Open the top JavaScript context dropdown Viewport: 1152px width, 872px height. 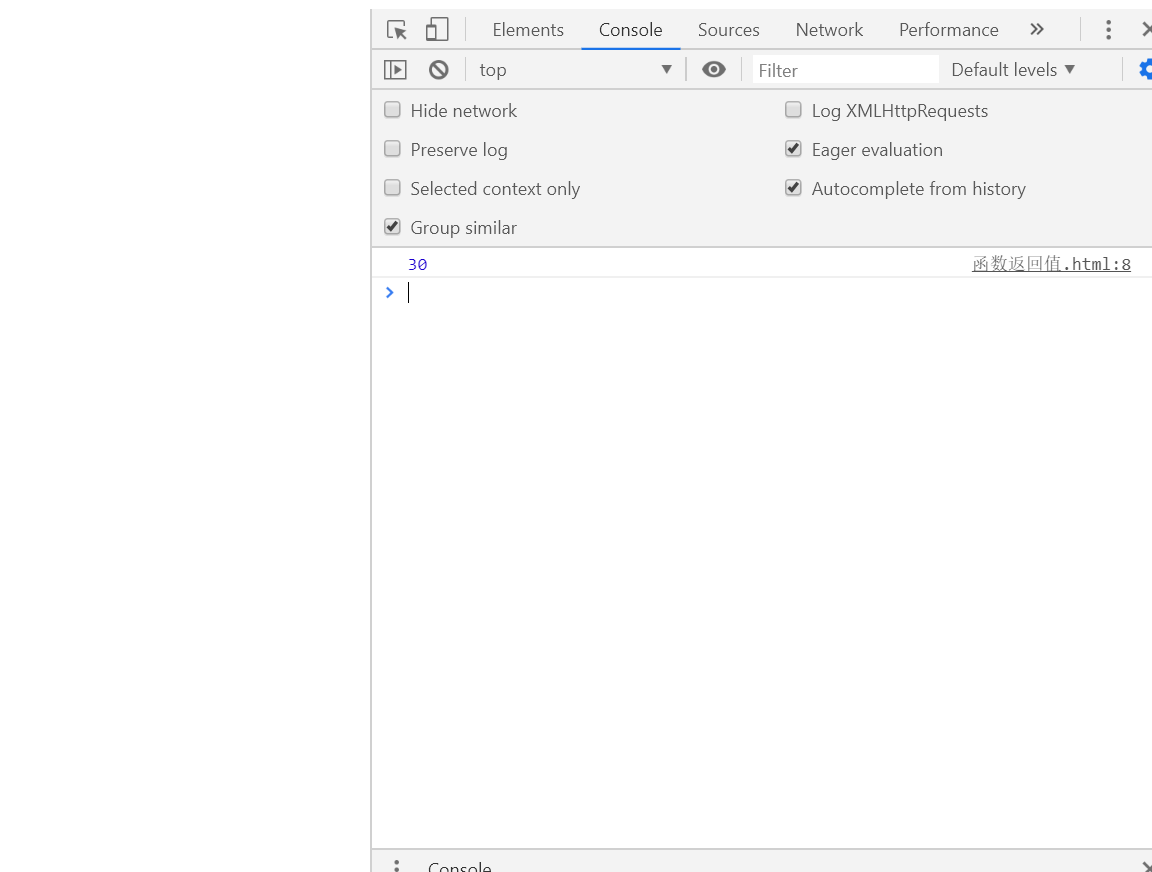pos(575,70)
